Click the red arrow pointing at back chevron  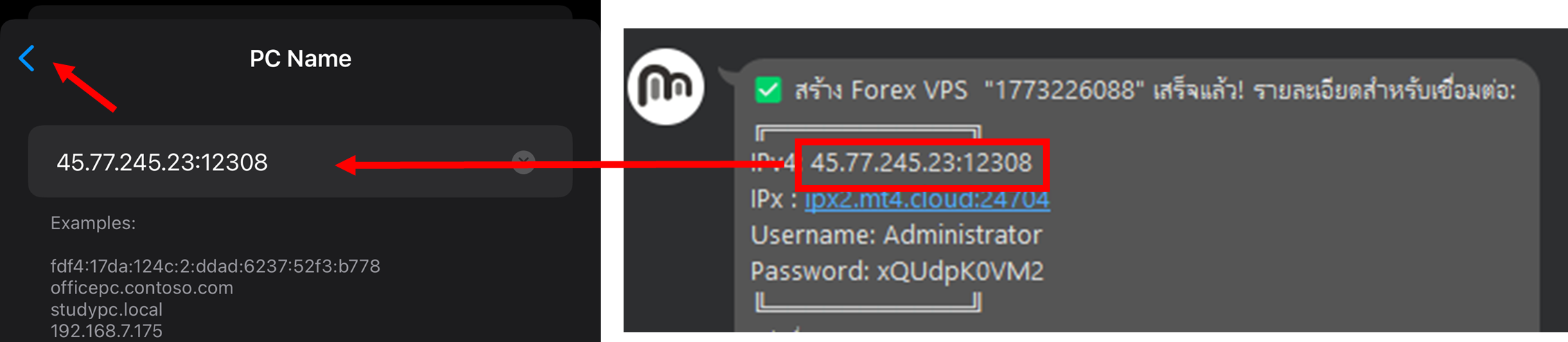click(x=85, y=87)
